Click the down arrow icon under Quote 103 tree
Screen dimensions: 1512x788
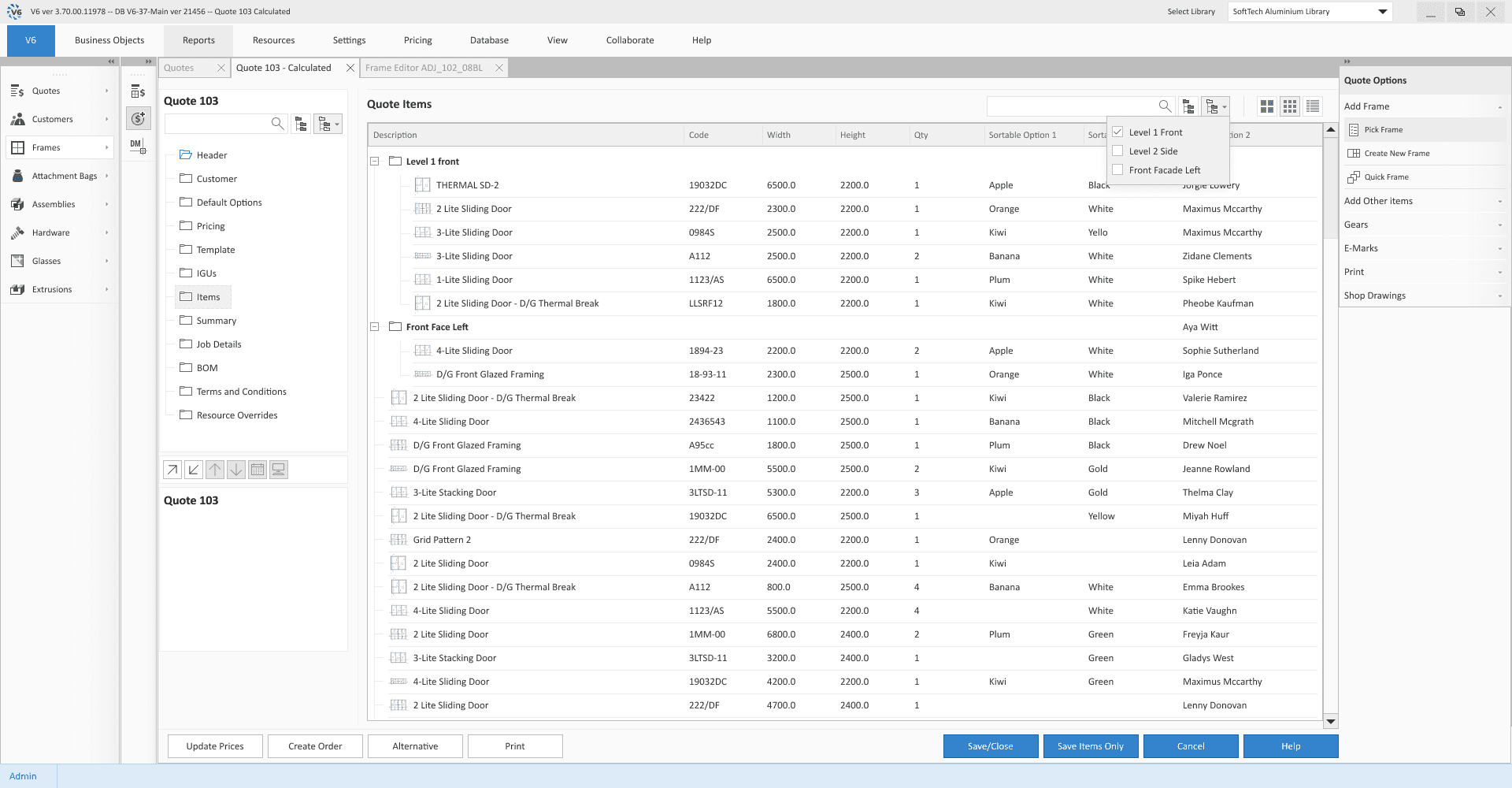click(x=235, y=470)
